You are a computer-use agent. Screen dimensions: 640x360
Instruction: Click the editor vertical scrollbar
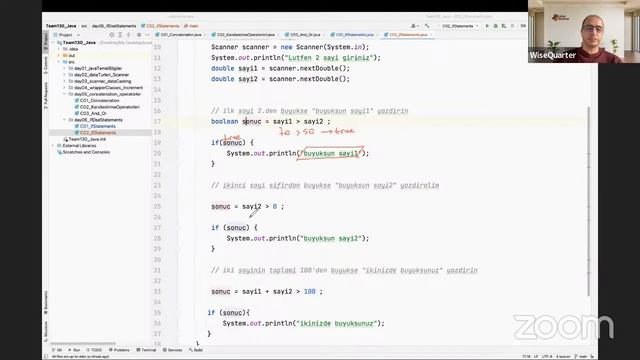(589, 202)
